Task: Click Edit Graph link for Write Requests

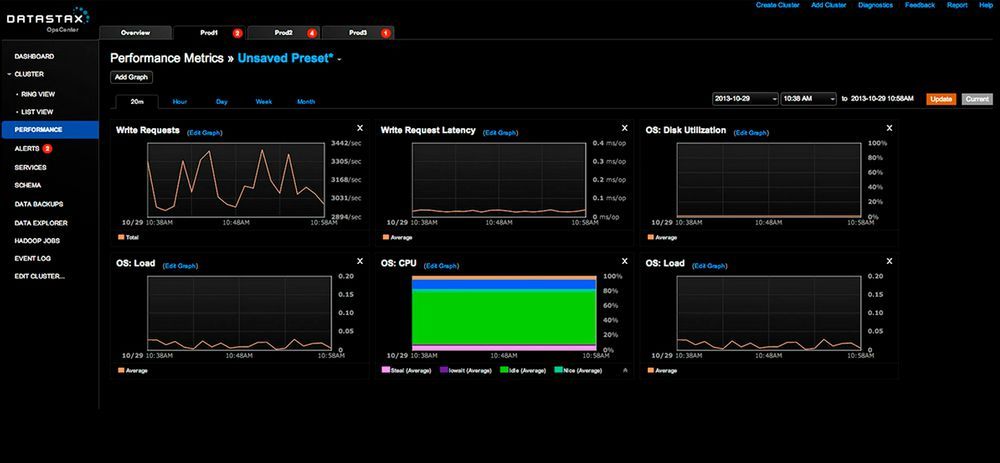Action: point(204,132)
